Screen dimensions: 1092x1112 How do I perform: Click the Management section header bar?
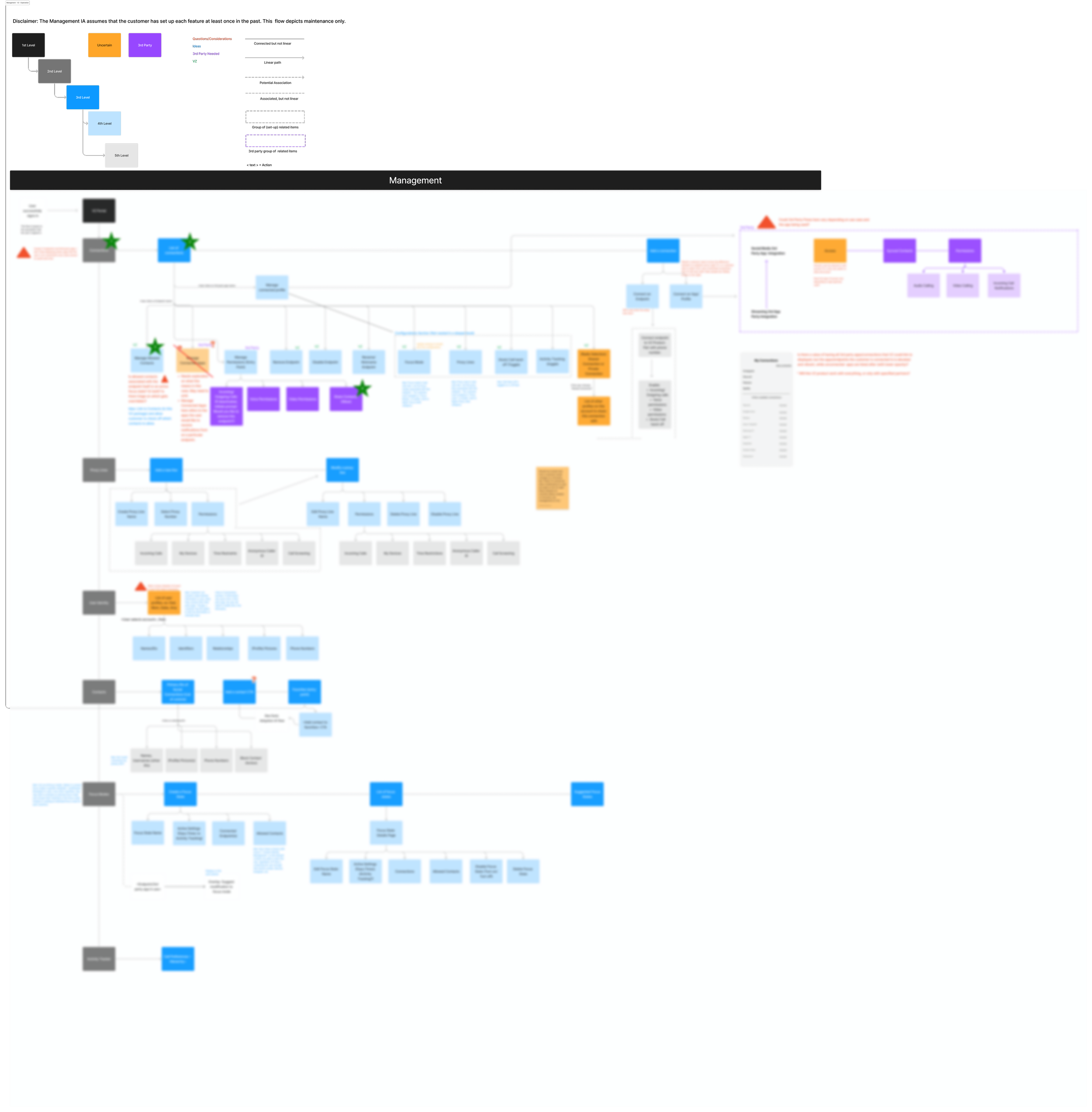tap(415, 180)
